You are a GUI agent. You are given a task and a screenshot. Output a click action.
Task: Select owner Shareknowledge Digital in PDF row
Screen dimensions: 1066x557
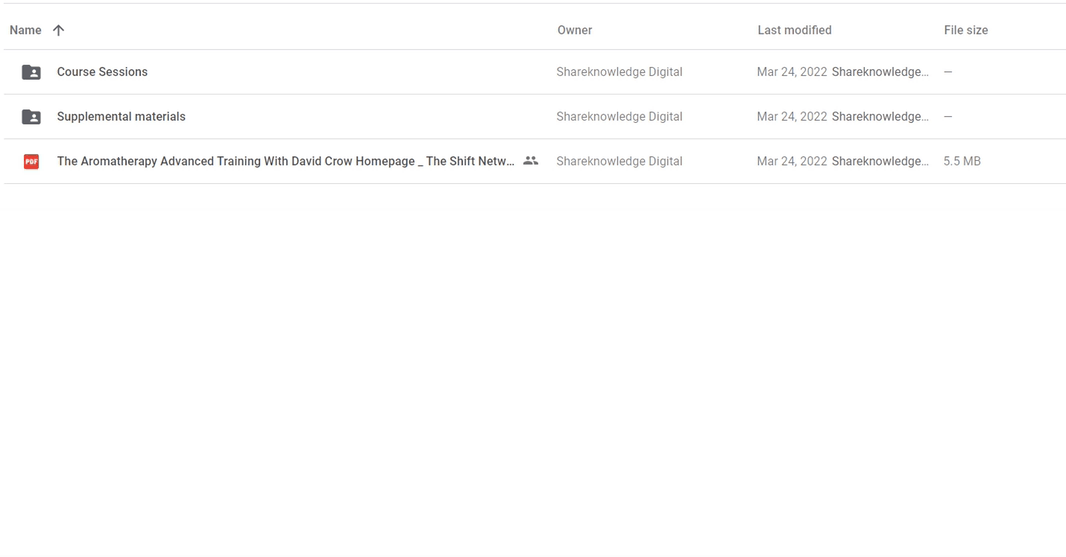coord(619,161)
